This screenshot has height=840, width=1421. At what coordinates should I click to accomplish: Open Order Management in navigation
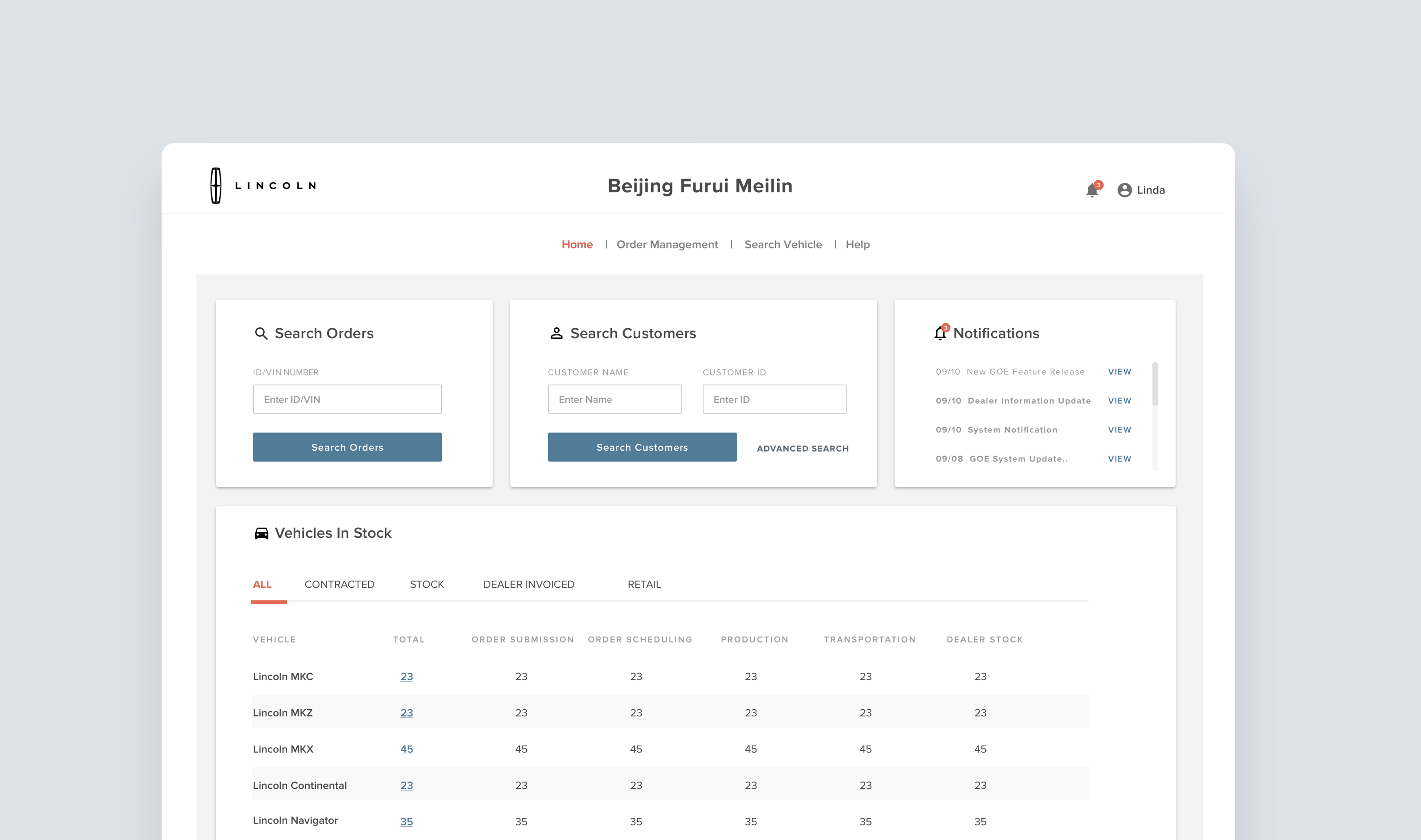[667, 245]
